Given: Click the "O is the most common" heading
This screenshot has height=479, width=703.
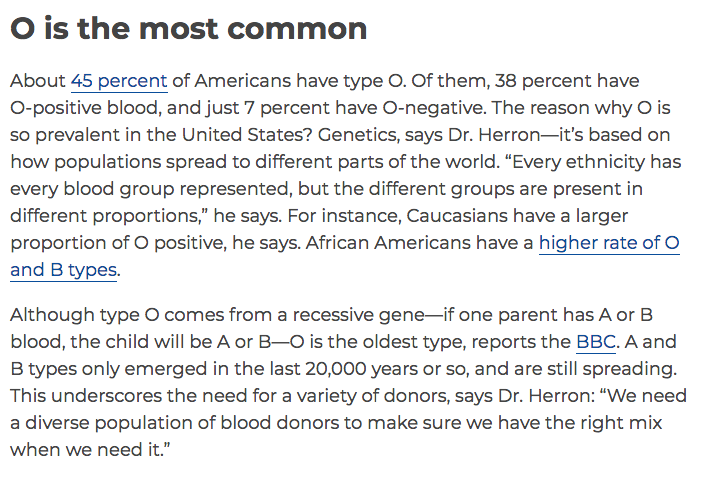Looking at the screenshot, I should coord(188,28).
